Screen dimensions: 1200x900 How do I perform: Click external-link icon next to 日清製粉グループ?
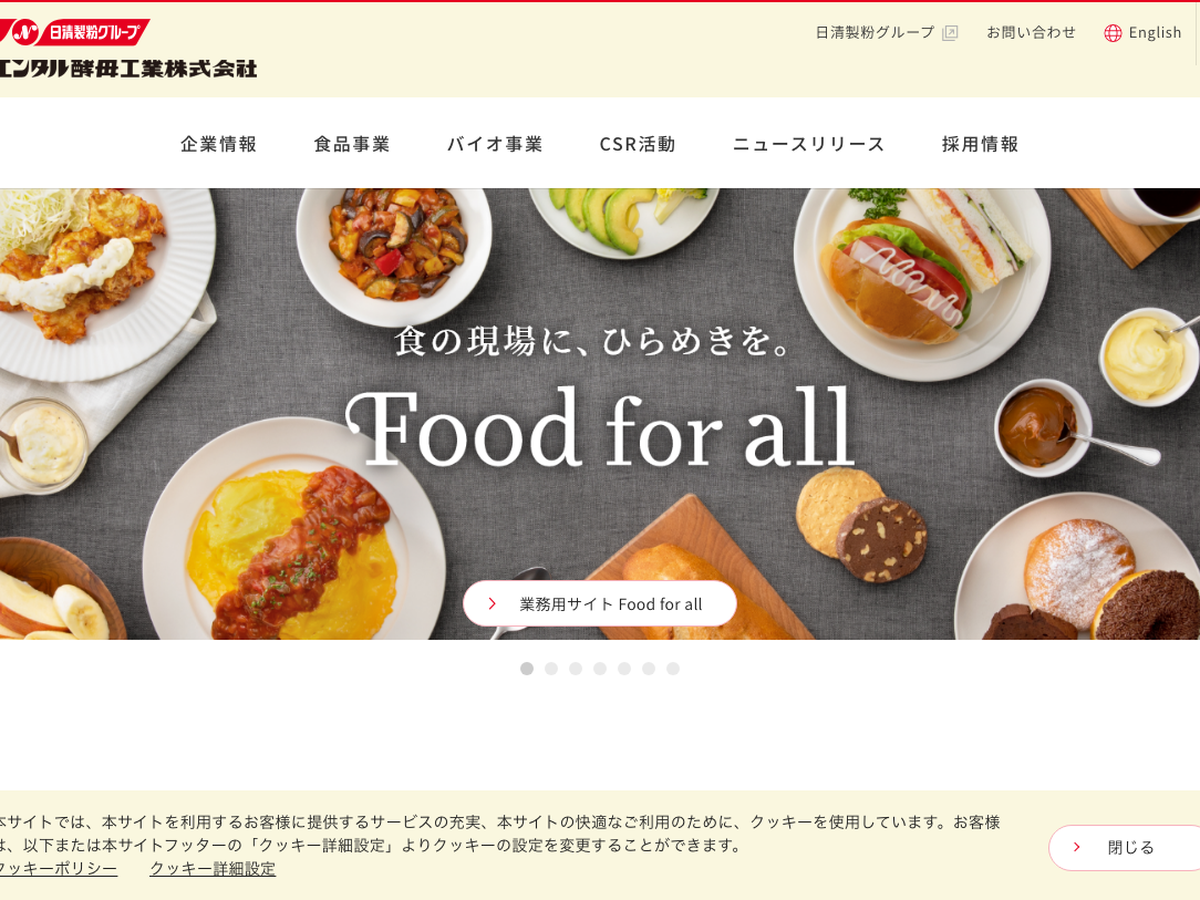click(x=950, y=33)
